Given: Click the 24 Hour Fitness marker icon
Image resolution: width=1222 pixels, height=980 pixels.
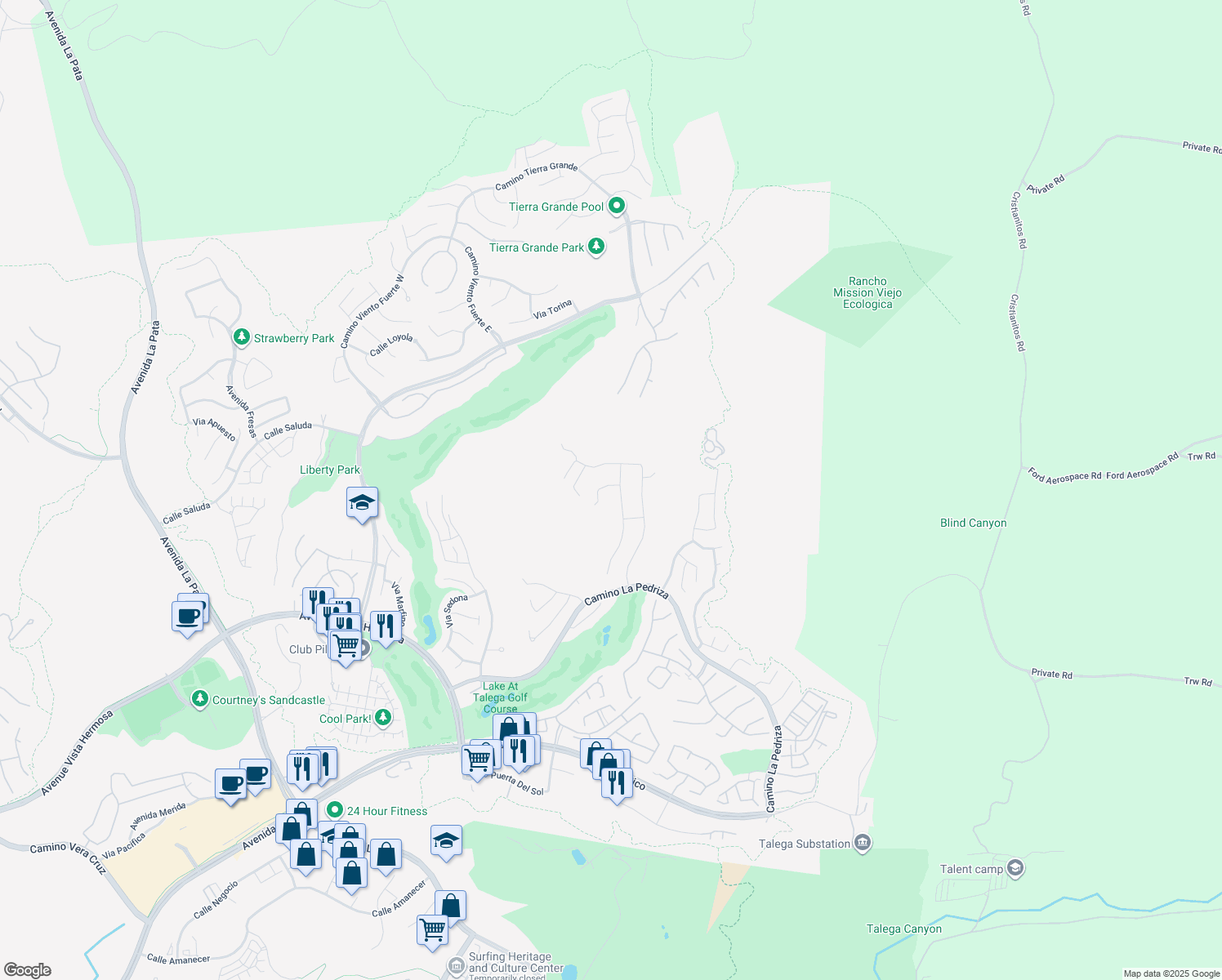Looking at the screenshot, I should pos(334,810).
